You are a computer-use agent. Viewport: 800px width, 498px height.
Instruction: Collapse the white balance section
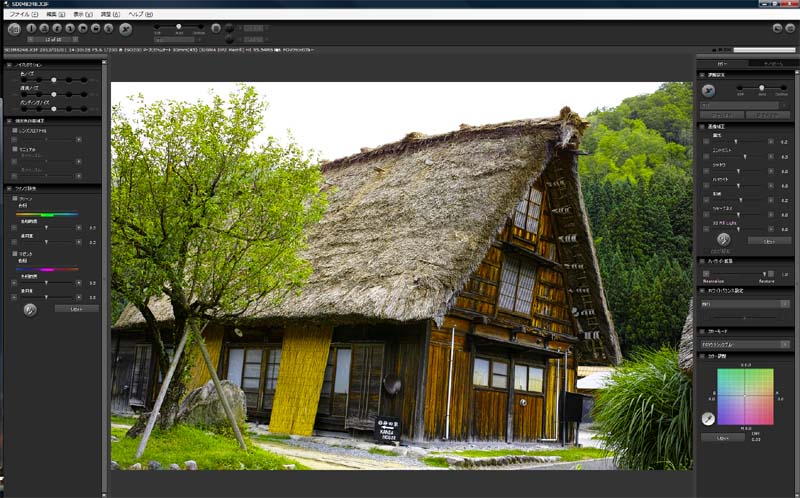click(x=702, y=290)
